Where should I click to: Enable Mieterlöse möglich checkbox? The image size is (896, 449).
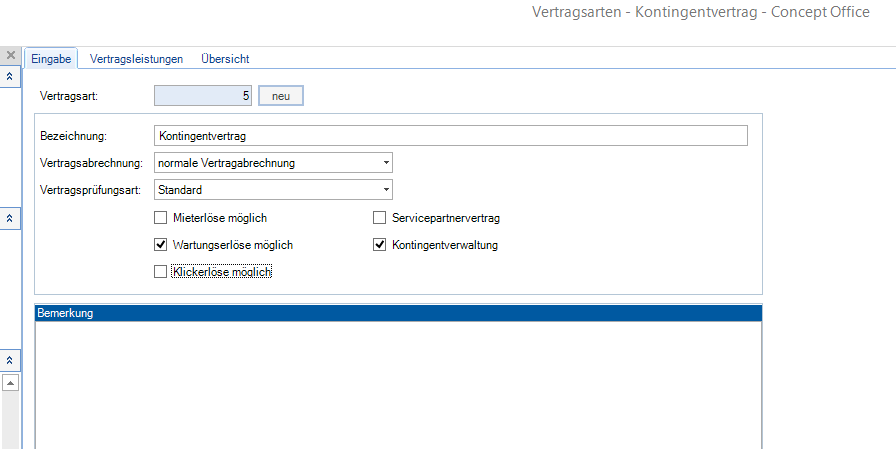click(161, 218)
